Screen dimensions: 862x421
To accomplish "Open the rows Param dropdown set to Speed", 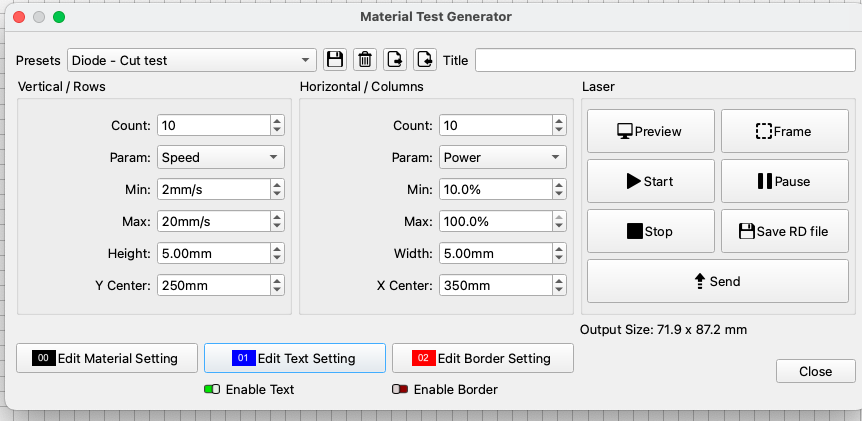I will 221,157.
